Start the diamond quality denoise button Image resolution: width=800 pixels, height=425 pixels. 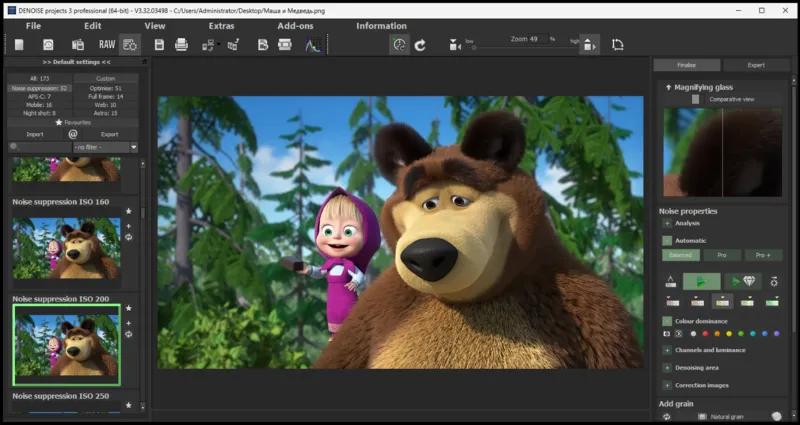click(743, 281)
